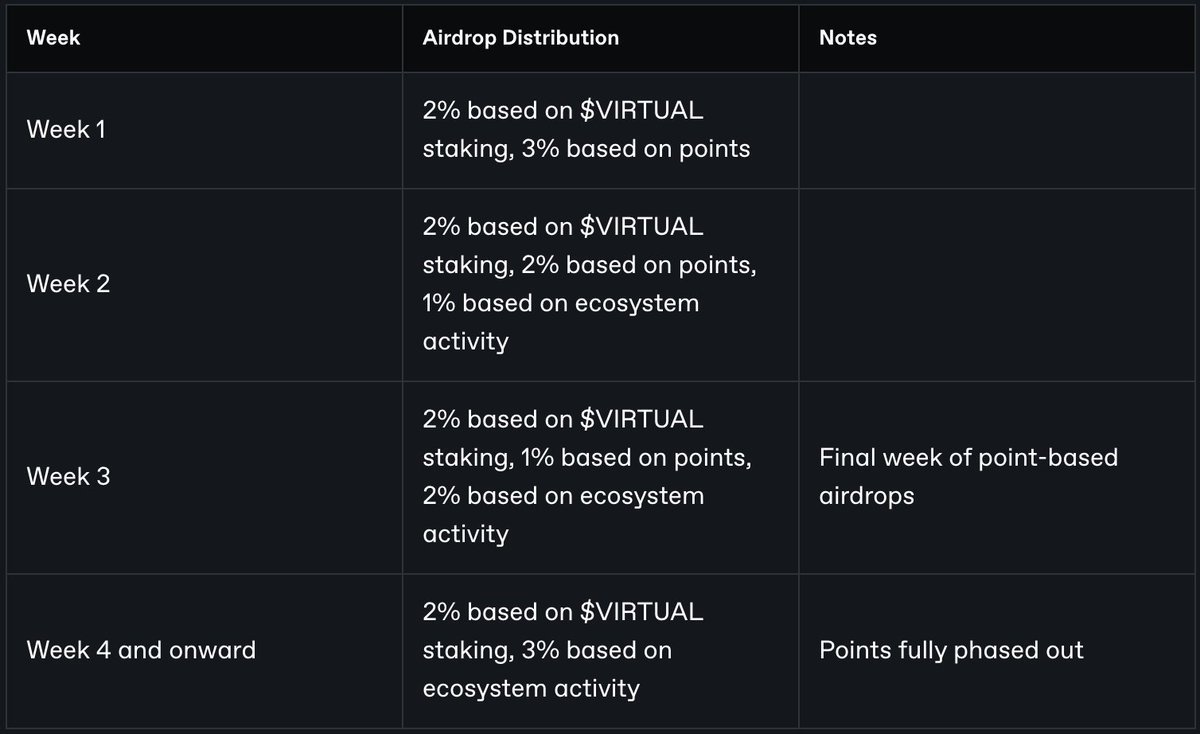Click the empty Notes cell for Week 2
Image resolution: width=1200 pixels, height=734 pixels.
pos(996,284)
